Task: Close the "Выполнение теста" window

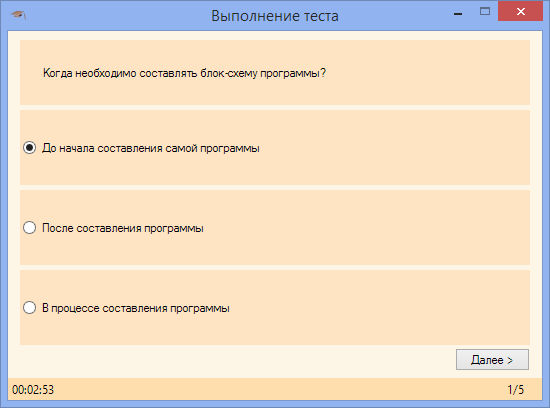Action: [521, 12]
